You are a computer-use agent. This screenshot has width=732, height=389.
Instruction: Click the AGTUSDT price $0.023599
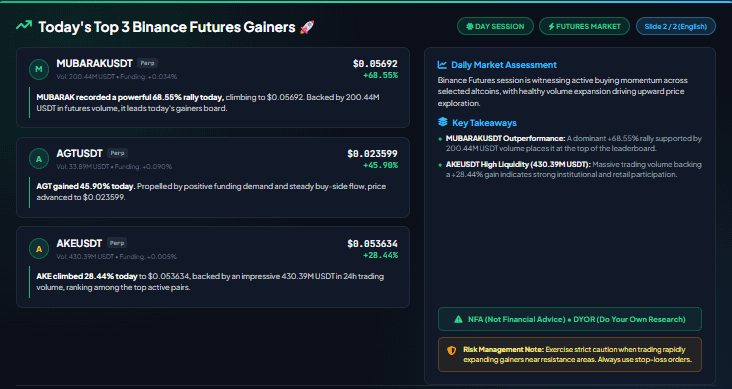pyautogui.click(x=373, y=154)
